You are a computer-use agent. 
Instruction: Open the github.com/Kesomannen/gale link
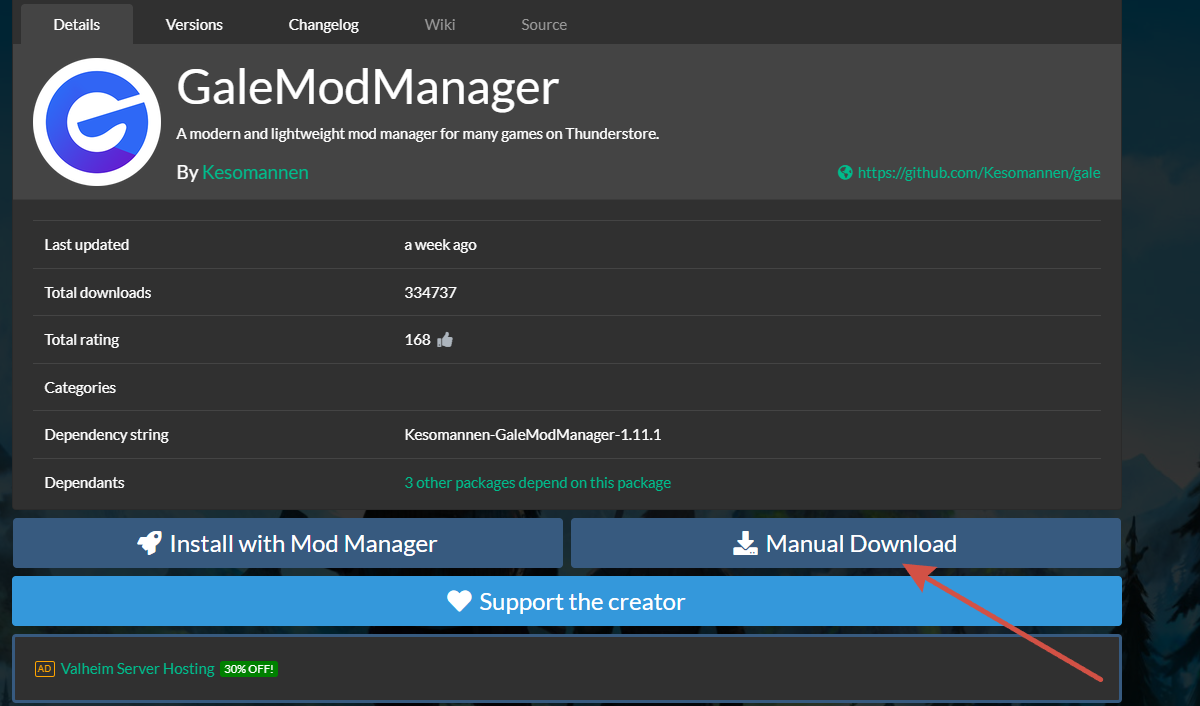979,172
